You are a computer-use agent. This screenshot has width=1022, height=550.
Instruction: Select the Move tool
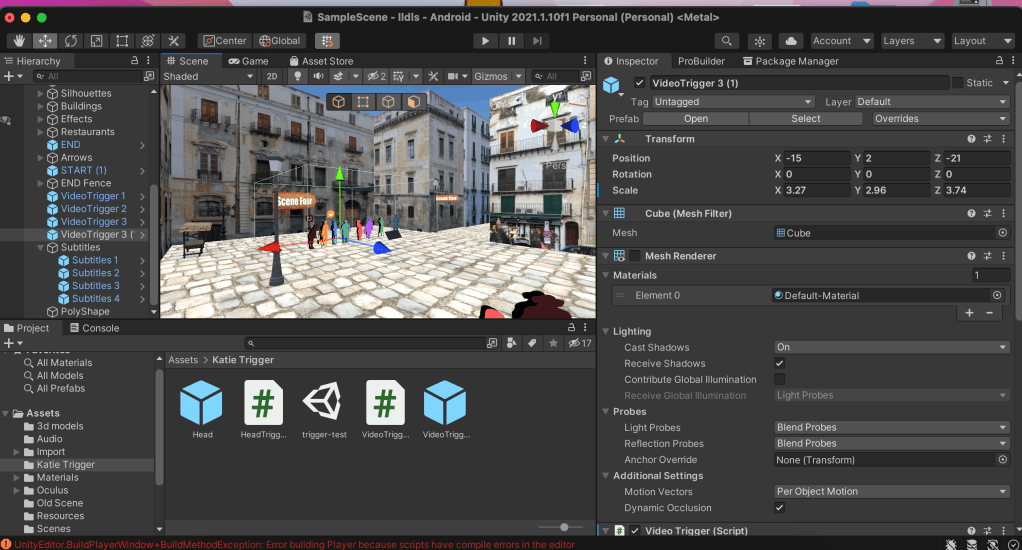click(45, 41)
